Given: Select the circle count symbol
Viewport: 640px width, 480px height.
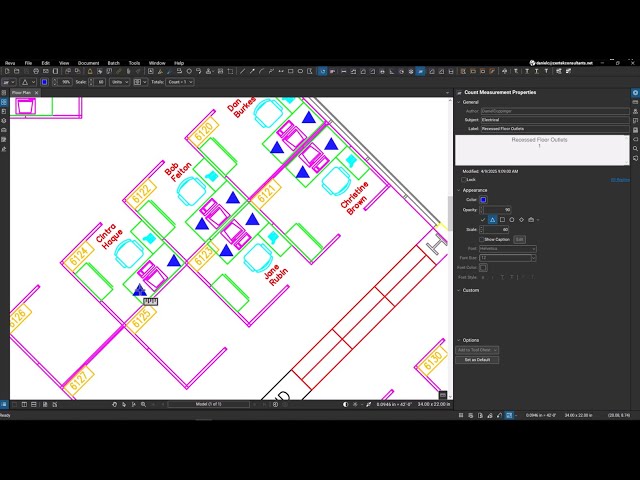Looking at the screenshot, I should pyautogui.click(x=512, y=220).
